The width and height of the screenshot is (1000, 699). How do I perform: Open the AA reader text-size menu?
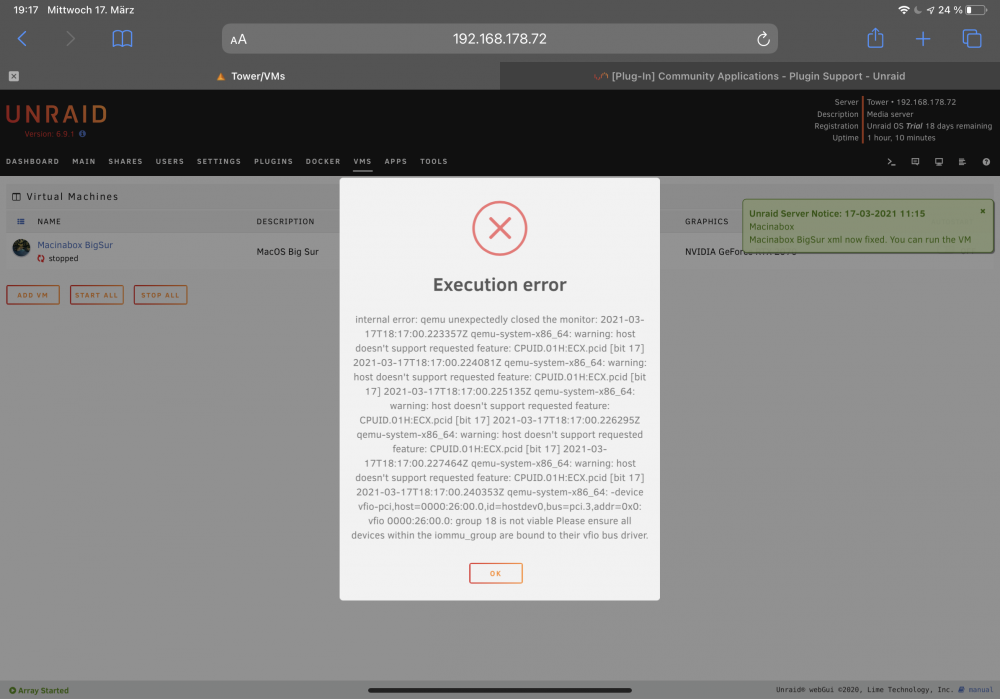(x=239, y=40)
